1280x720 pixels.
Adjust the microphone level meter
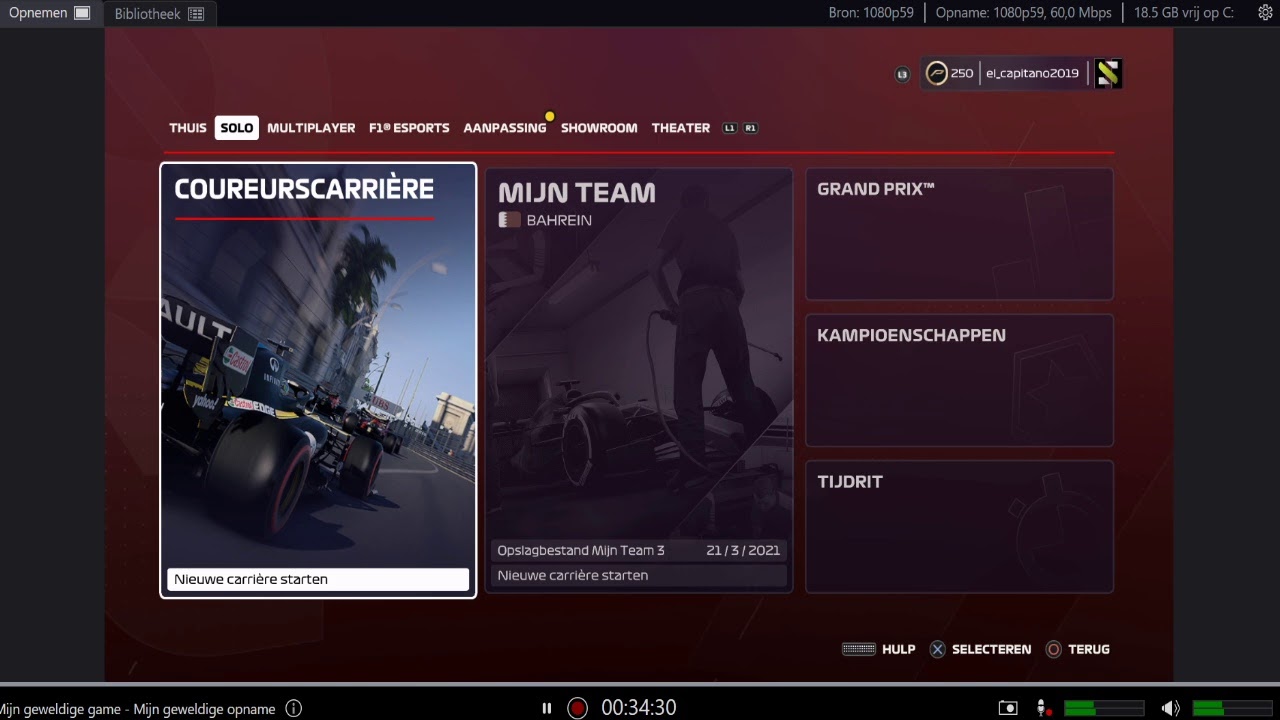click(1104, 708)
